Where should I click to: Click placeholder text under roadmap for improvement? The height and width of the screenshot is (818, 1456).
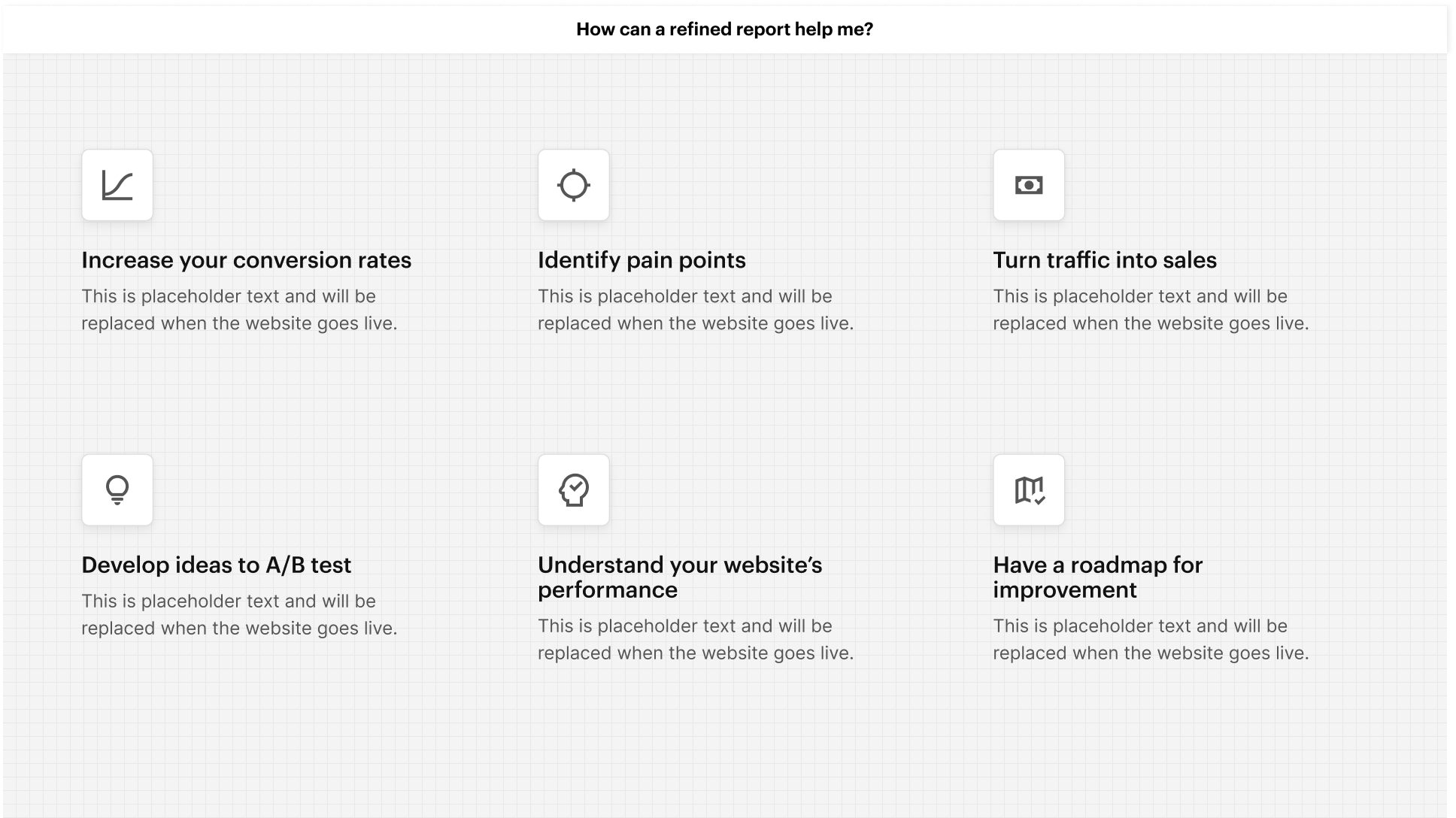[x=1151, y=639]
